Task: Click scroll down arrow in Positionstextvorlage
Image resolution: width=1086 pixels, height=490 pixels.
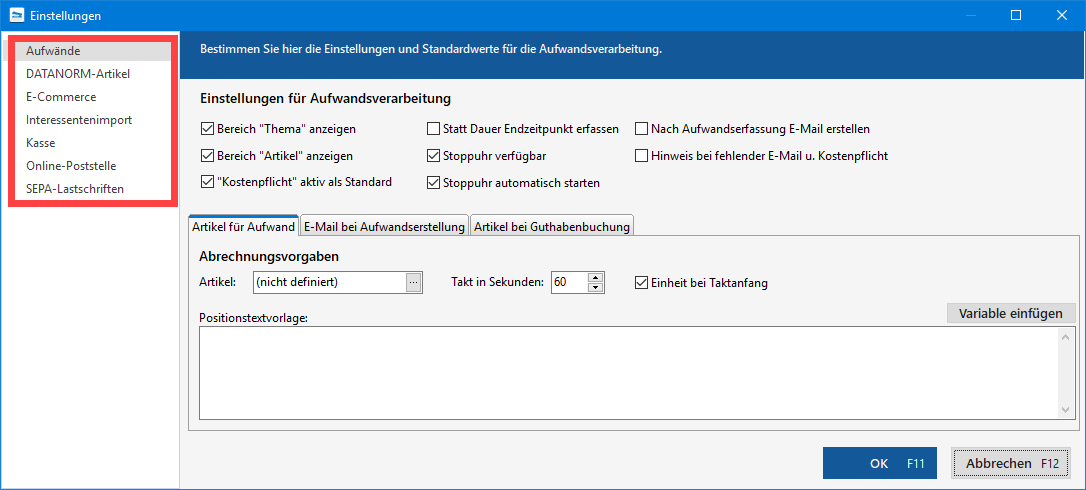Action: click(x=1067, y=411)
